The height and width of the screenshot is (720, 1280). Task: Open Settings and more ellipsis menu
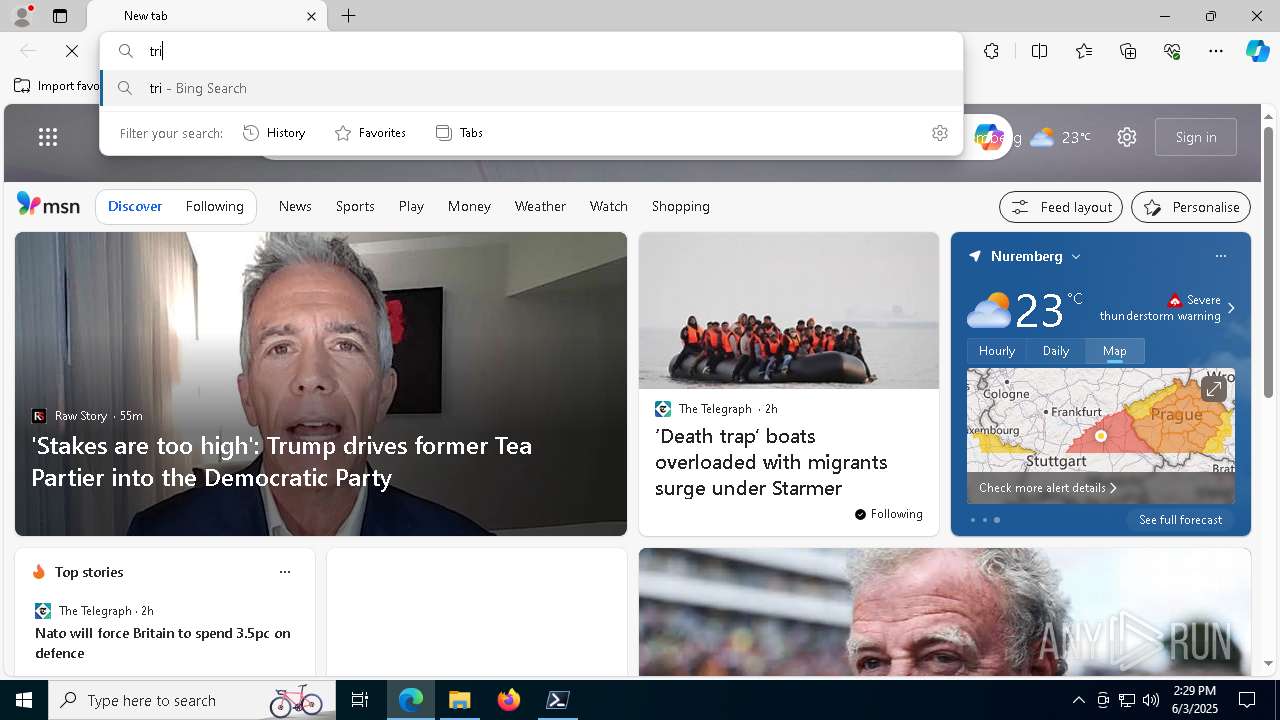[x=1216, y=51]
